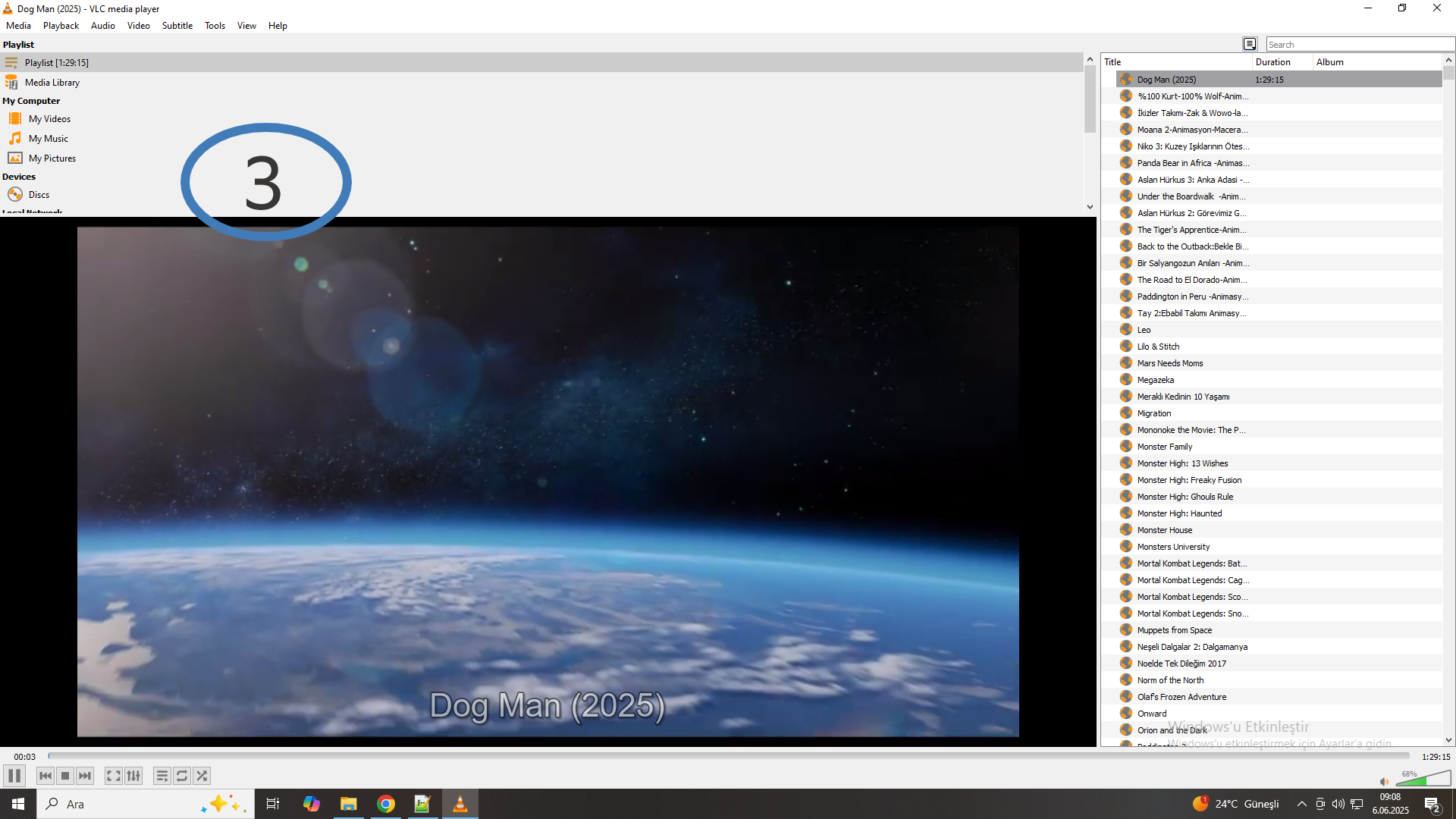The height and width of the screenshot is (819, 1456).
Task: Open Chrome from the taskbar
Action: (386, 804)
